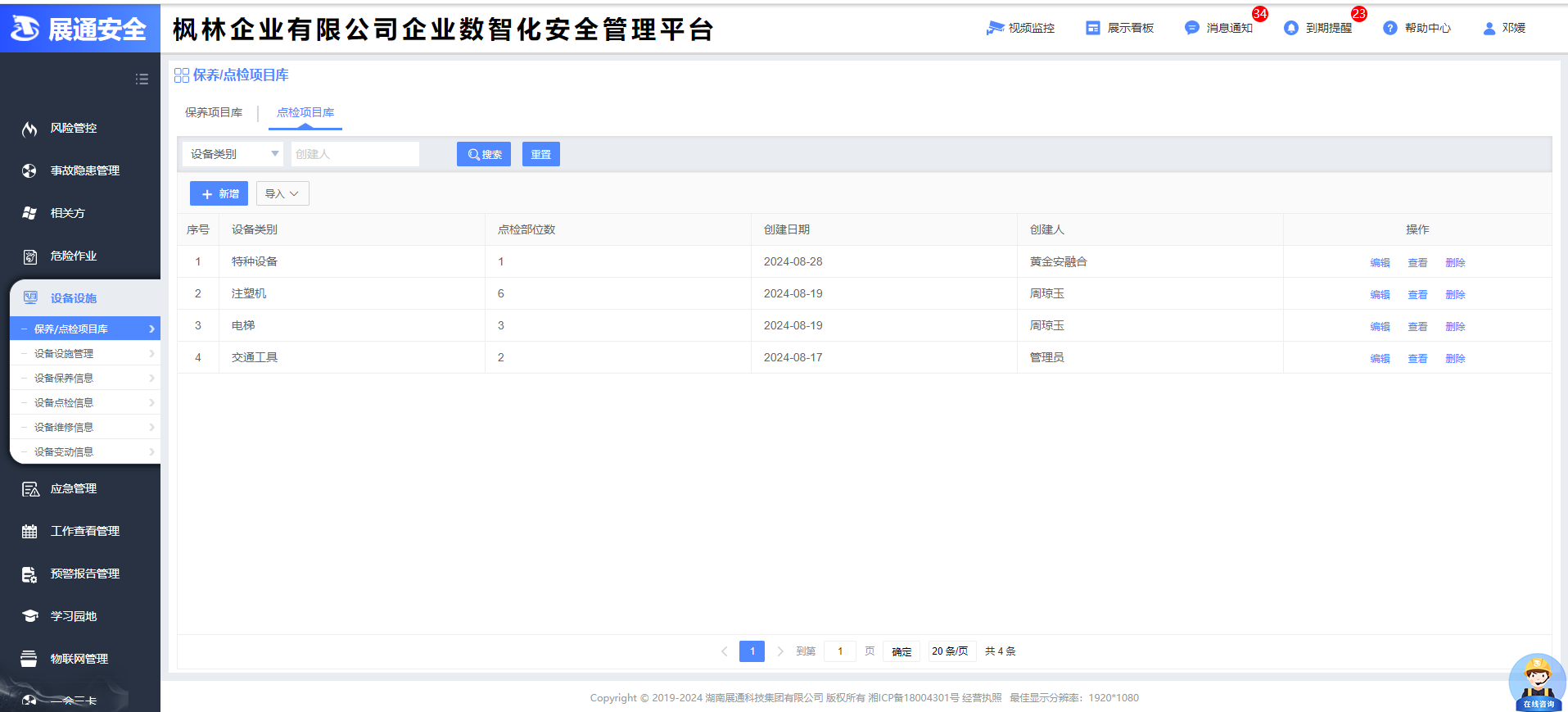The height and width of the screenshot is (712, 1568).
Task: Expand the 设备类别 filter dropdown
Action: click(233, 154)
